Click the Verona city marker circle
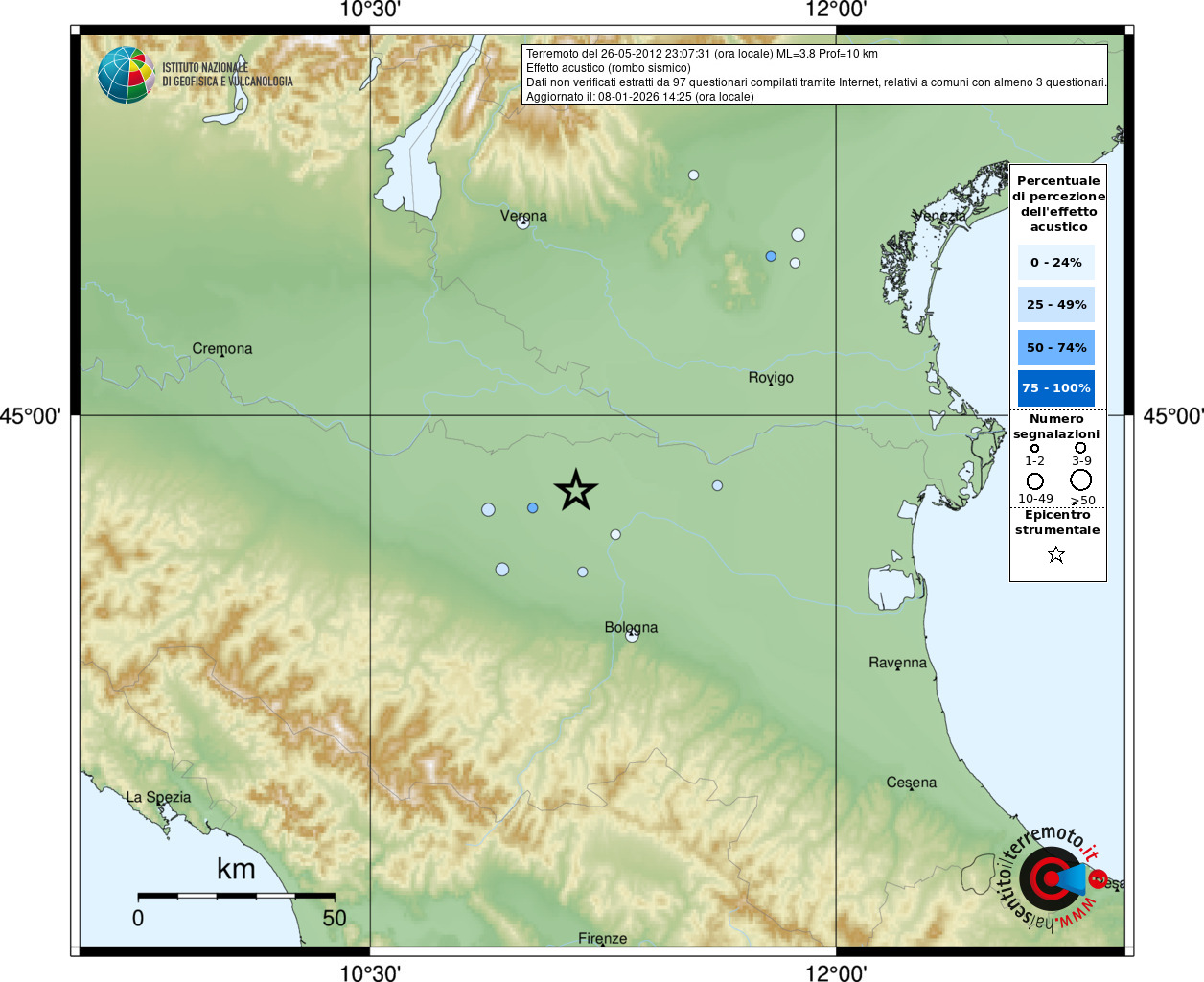This screenshot has width=1204, height=982. tap(522, 223)
